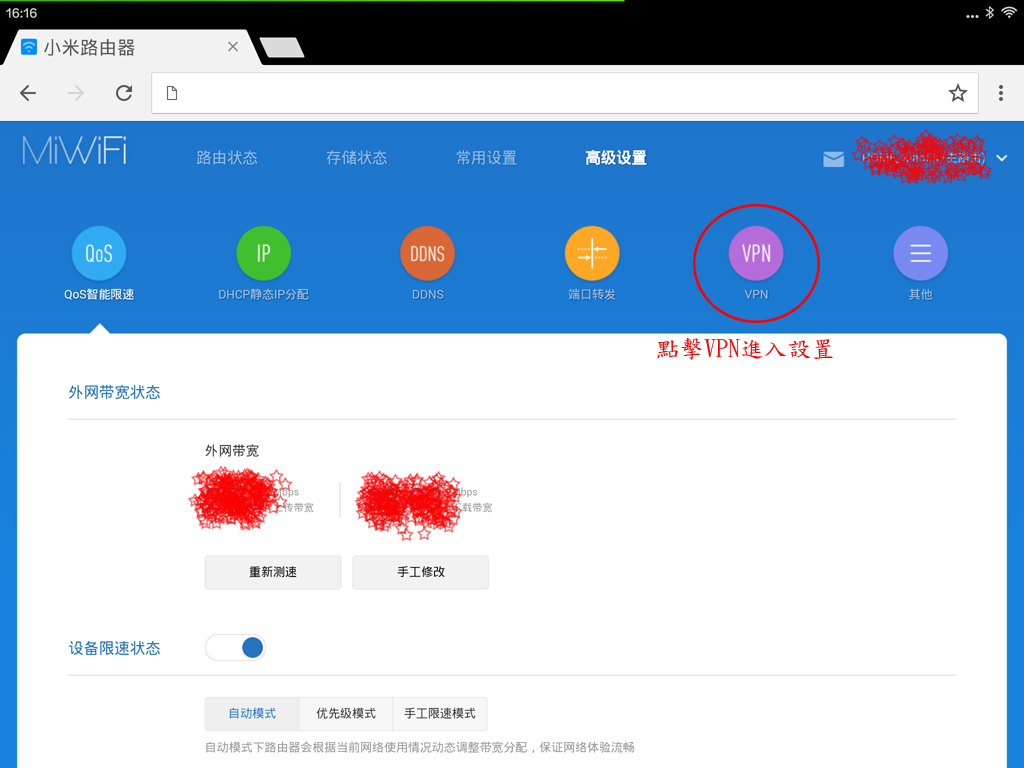Click the status bar clock 16:16
This screenshot has height=768, width=1024.
(22, 13)
